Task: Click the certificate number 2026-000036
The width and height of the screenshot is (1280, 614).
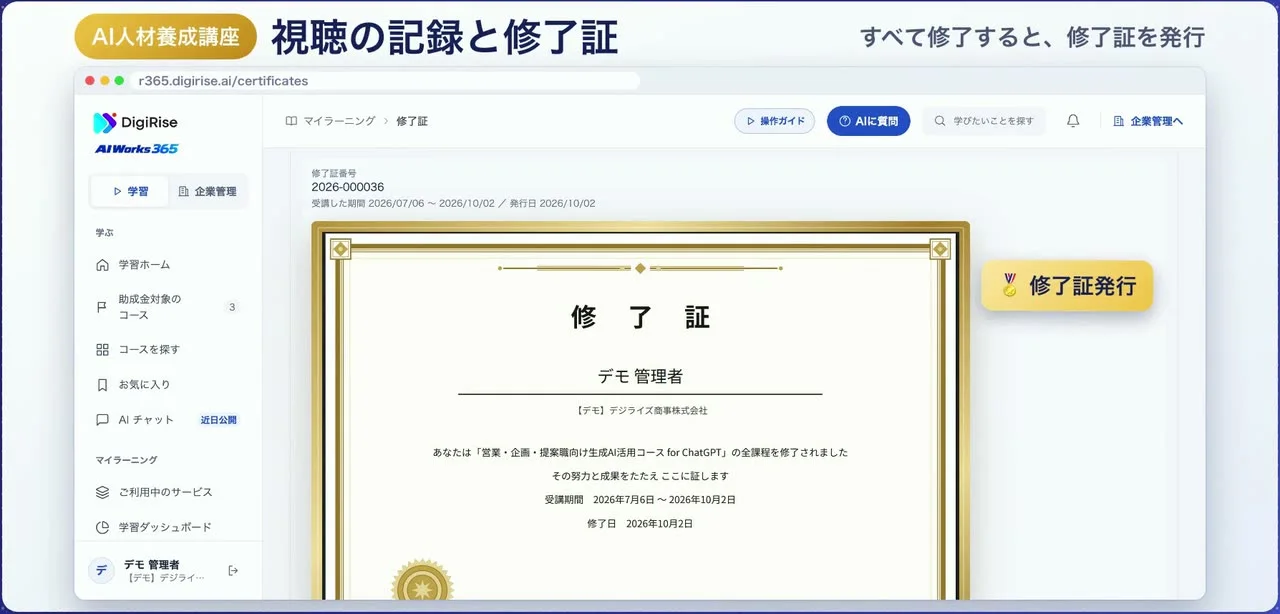Action: coord(348,187)
